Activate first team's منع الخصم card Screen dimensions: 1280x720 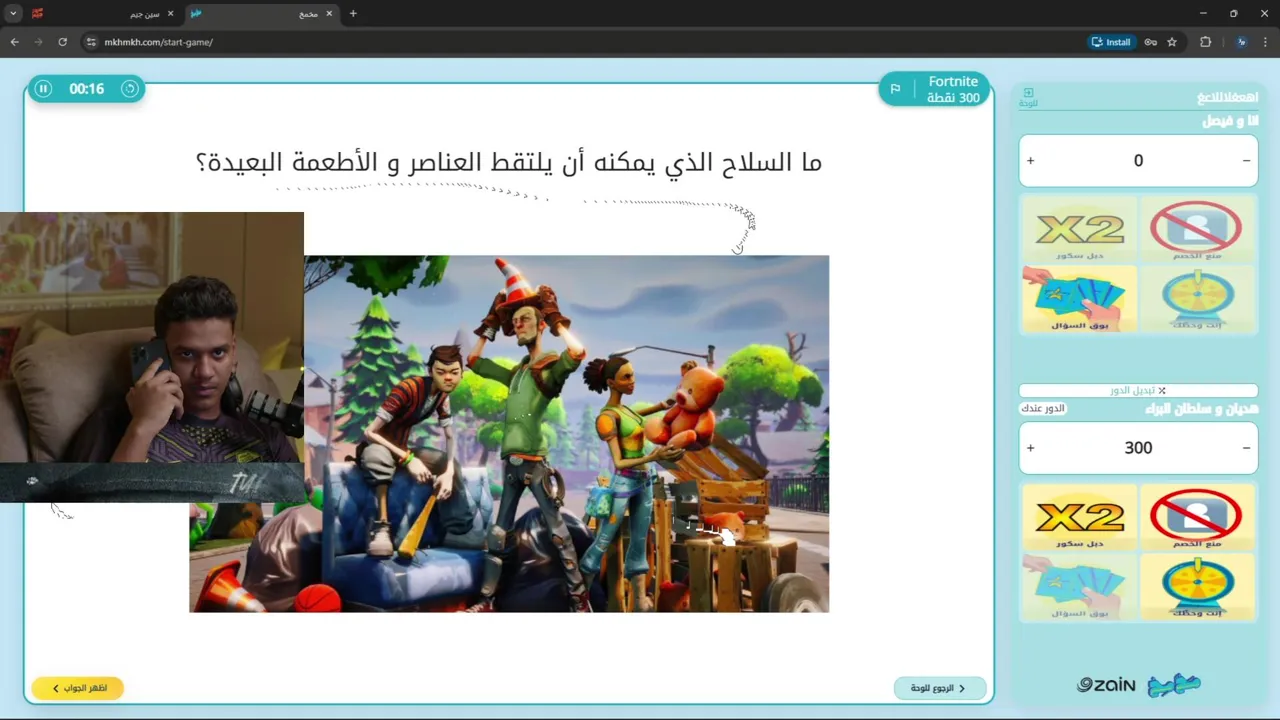pyautogui.click(x=1196, y=231)
